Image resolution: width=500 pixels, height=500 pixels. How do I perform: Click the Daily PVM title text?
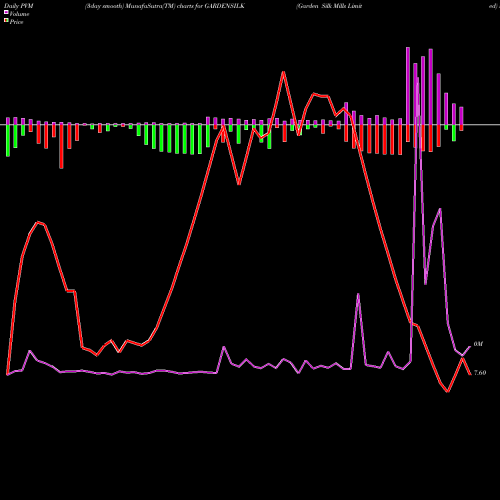click(19, 6)
